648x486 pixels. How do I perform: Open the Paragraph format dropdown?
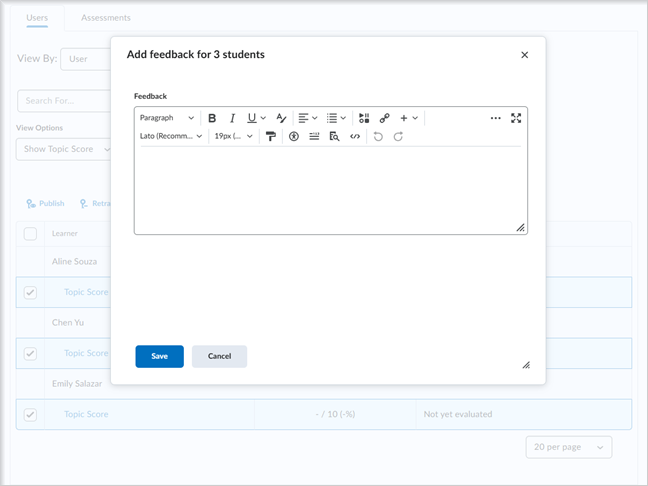click(167, 118)
